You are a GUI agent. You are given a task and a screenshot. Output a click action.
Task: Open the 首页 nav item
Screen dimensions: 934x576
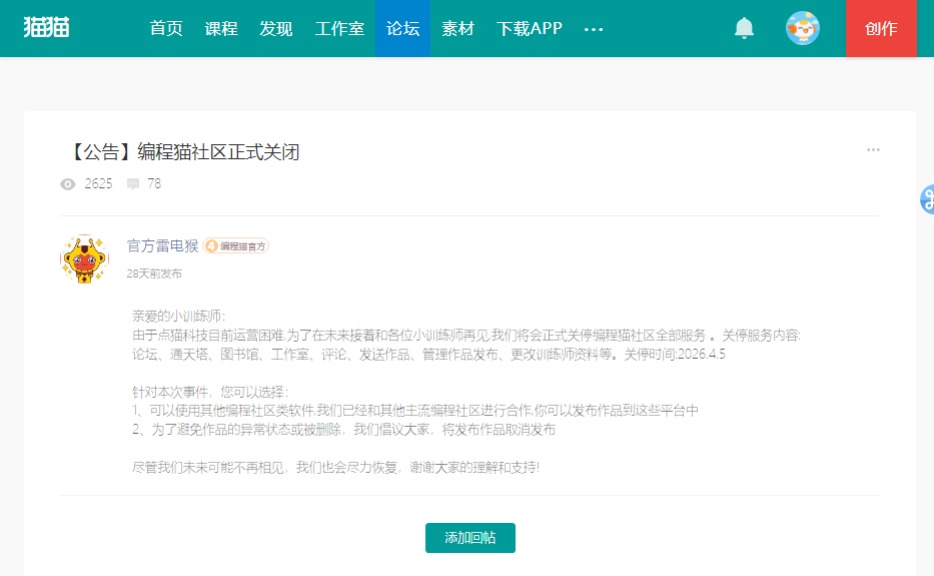click(166, 28)
